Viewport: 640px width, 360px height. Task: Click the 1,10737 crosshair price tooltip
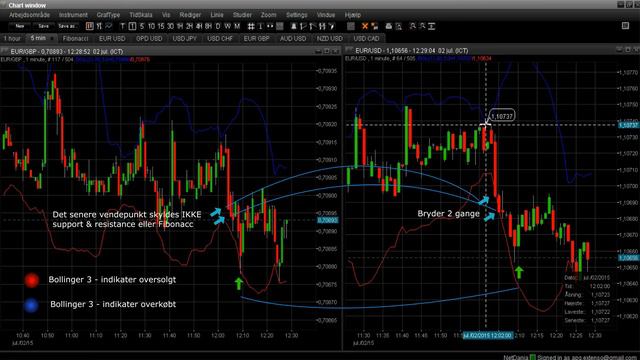click(502, 116)
